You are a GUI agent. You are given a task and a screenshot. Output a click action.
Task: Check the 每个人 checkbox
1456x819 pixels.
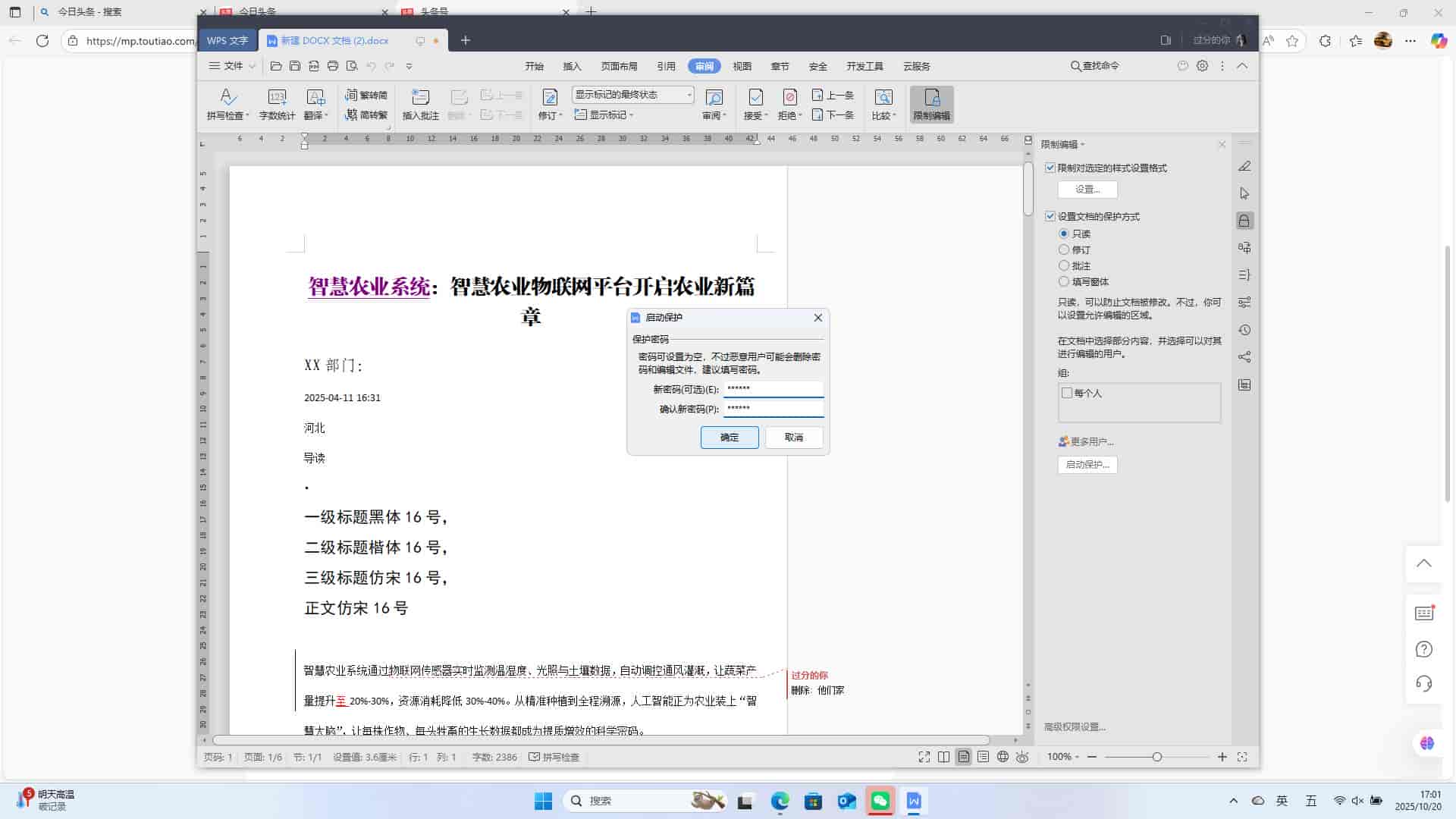click(x=1067, y=393)
